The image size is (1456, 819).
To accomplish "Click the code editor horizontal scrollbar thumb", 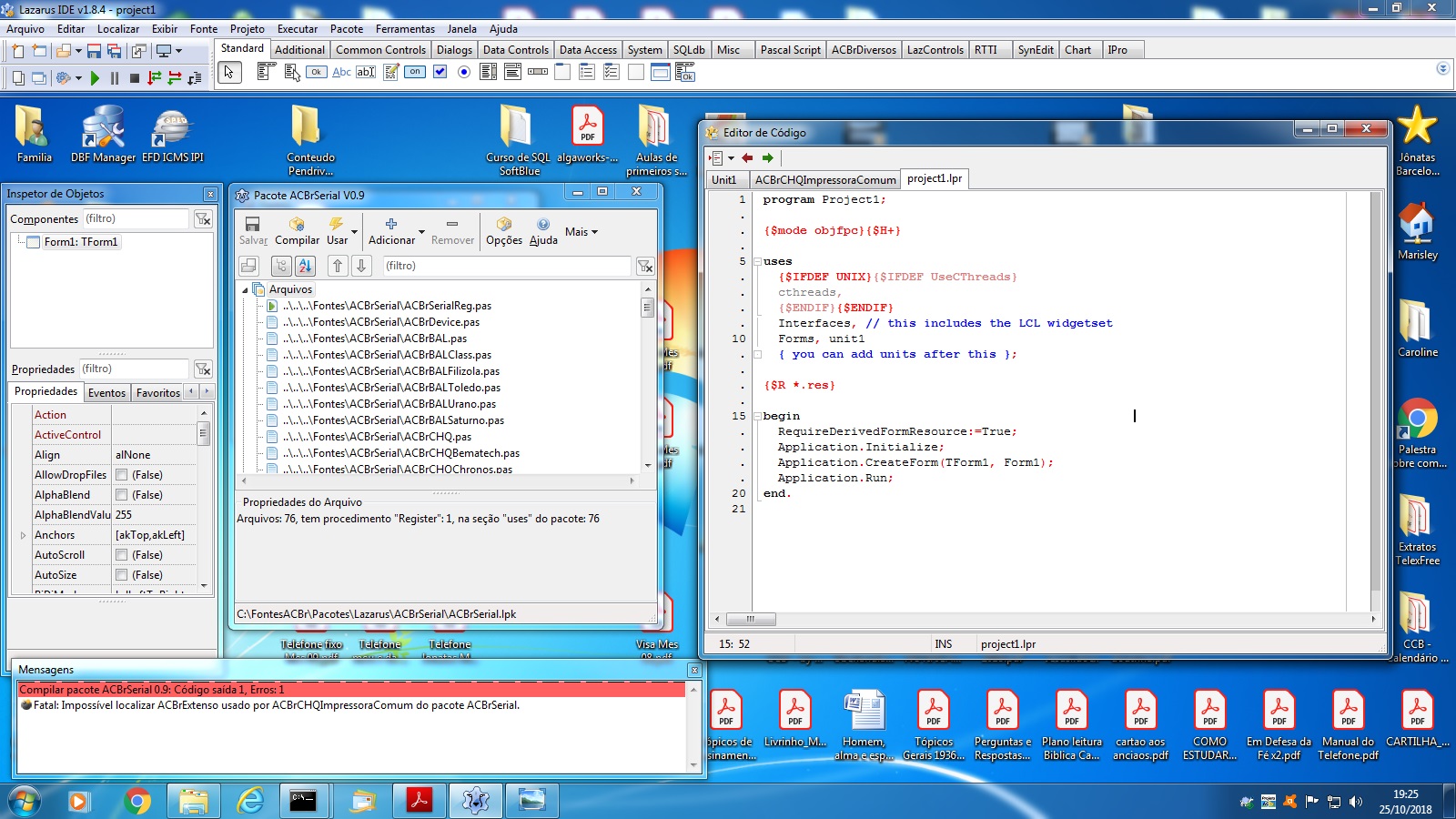I will (x=750, y=619).
